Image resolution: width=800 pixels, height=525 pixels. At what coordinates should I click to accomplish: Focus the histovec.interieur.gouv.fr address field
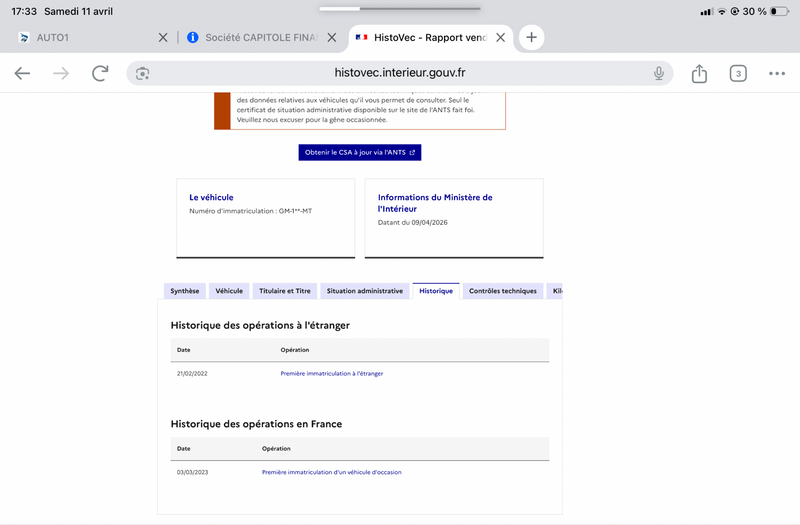(399, 73)
